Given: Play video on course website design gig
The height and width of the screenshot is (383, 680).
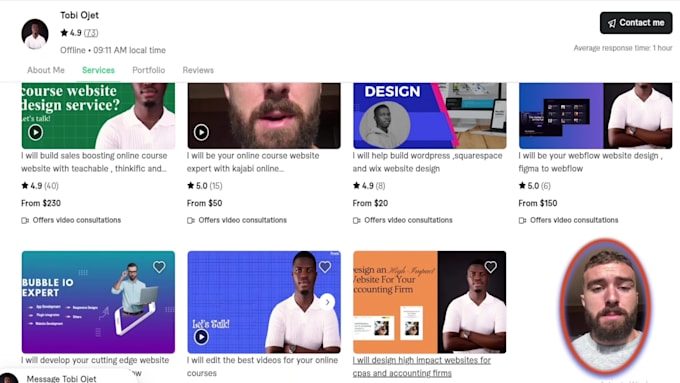Looking at the screenshot, I should pyautogui.click(x=36, y=132).
